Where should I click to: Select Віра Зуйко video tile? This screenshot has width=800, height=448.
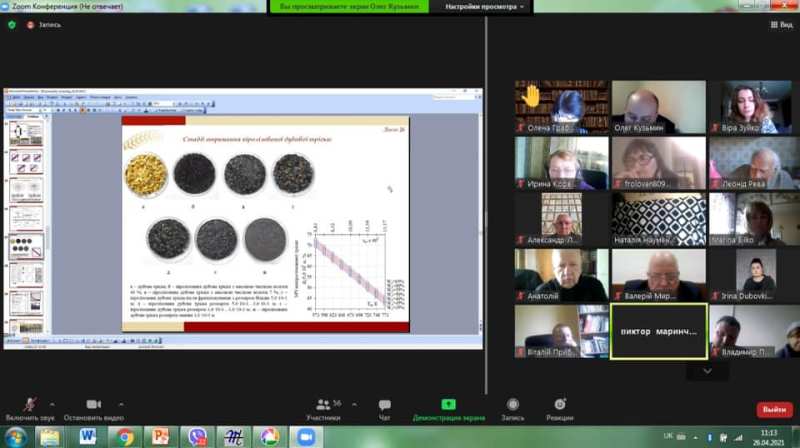tap(755, 107)
